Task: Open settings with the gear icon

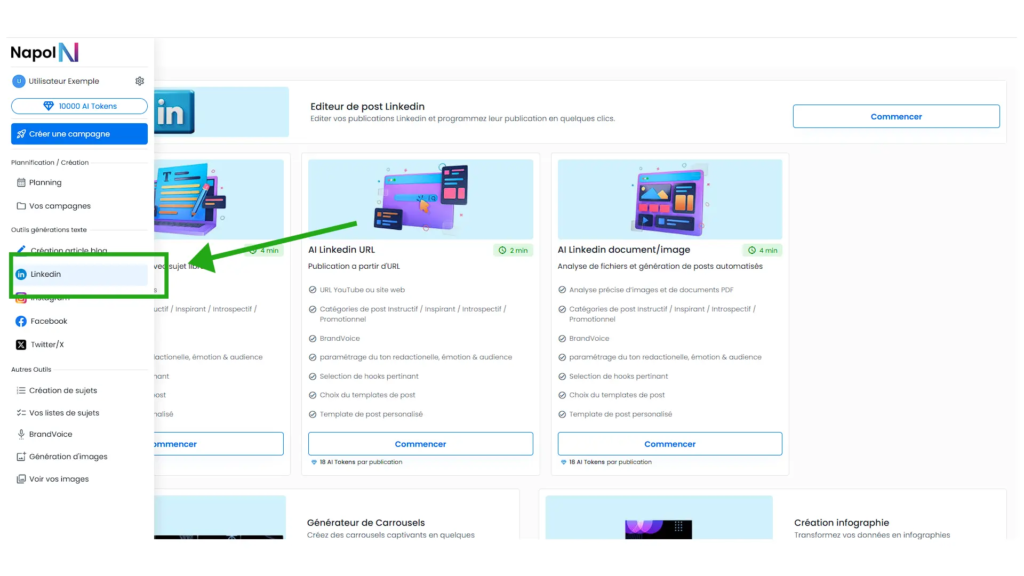Action: [139, 81]
